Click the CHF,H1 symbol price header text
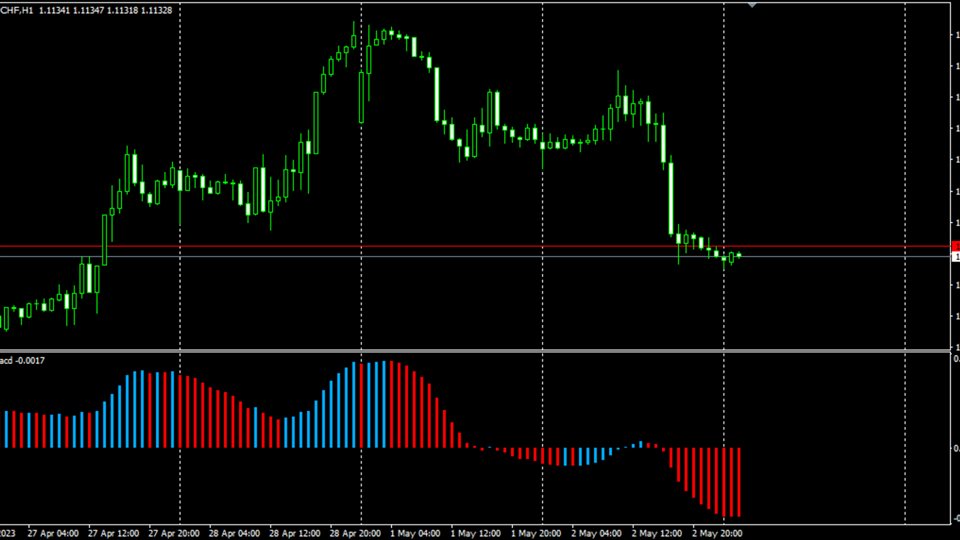Screen dimensions: 960x540 tap(86, 10)
